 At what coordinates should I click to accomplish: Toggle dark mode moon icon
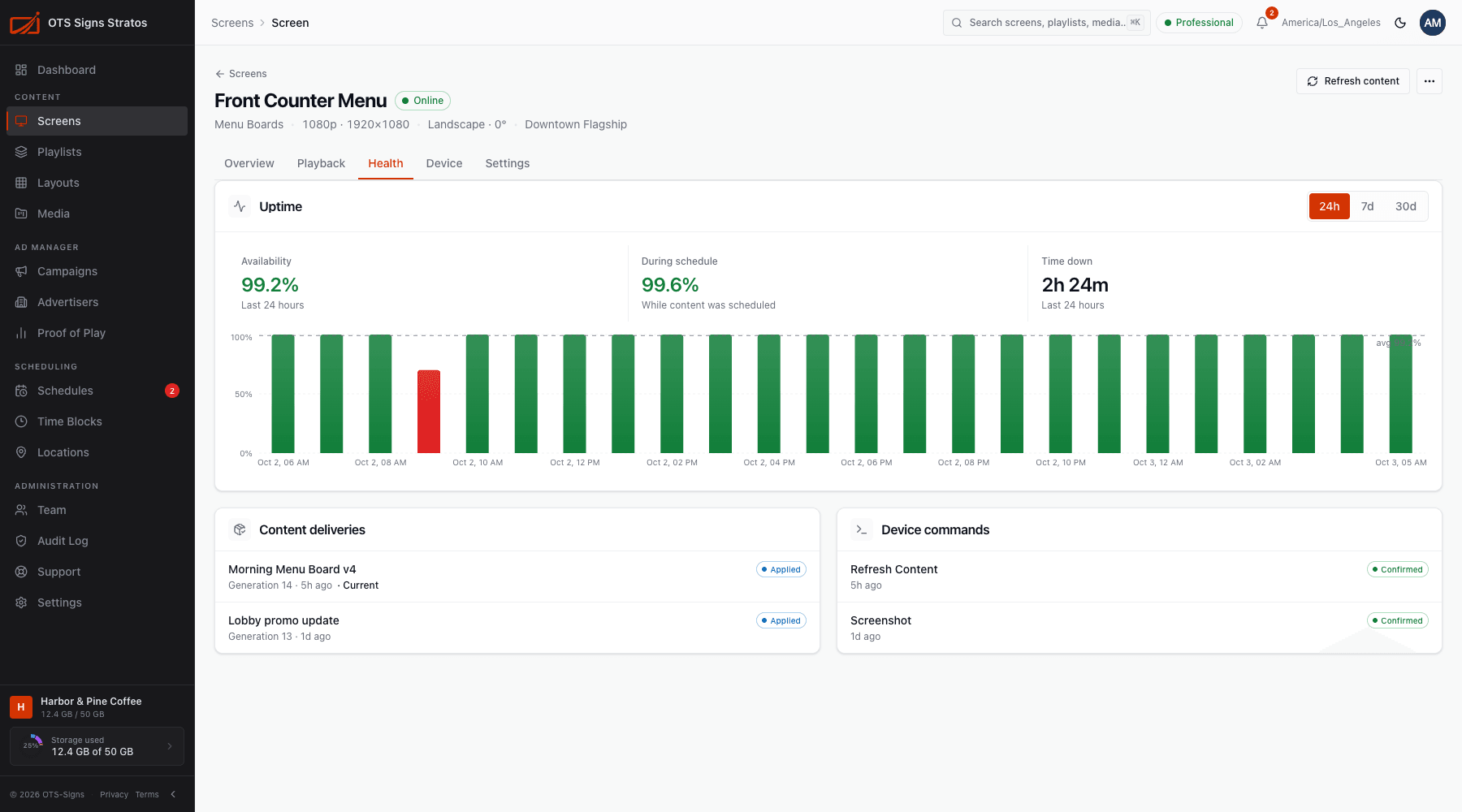[1400, 23]
